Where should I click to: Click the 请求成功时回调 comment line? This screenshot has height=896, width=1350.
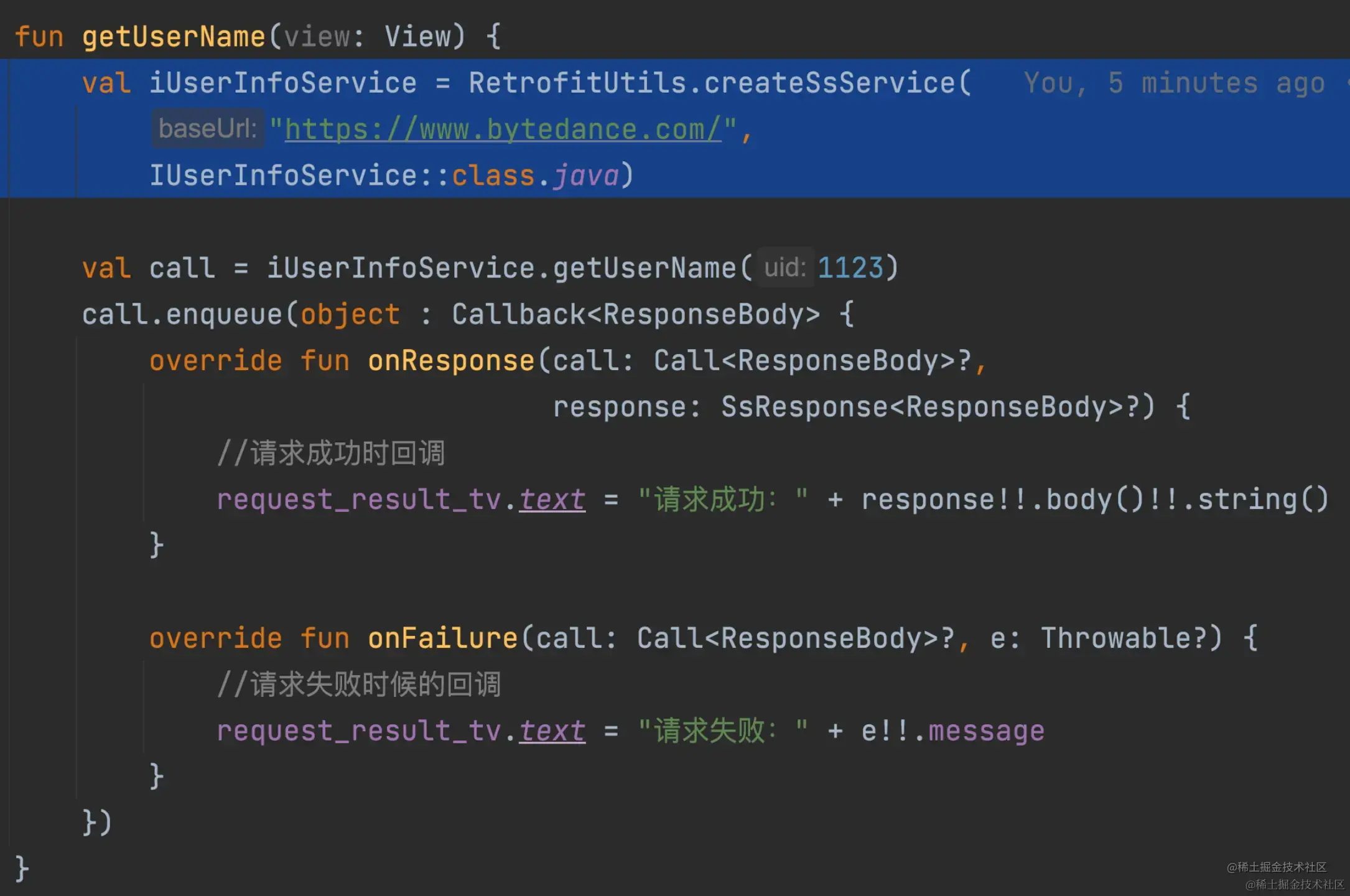click(330, 453)
